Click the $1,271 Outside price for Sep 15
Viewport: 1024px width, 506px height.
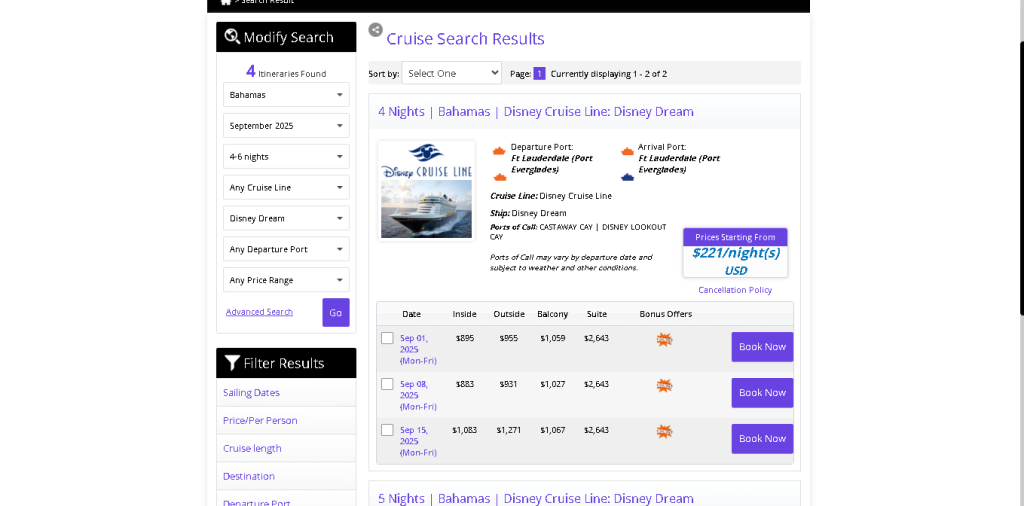tap(509, 430)
